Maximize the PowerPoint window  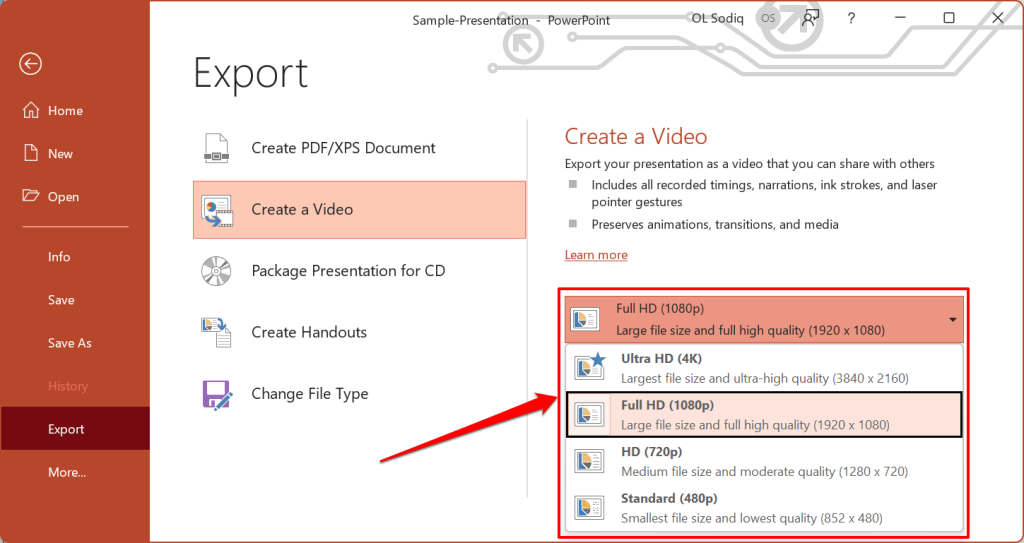[949, 18]
